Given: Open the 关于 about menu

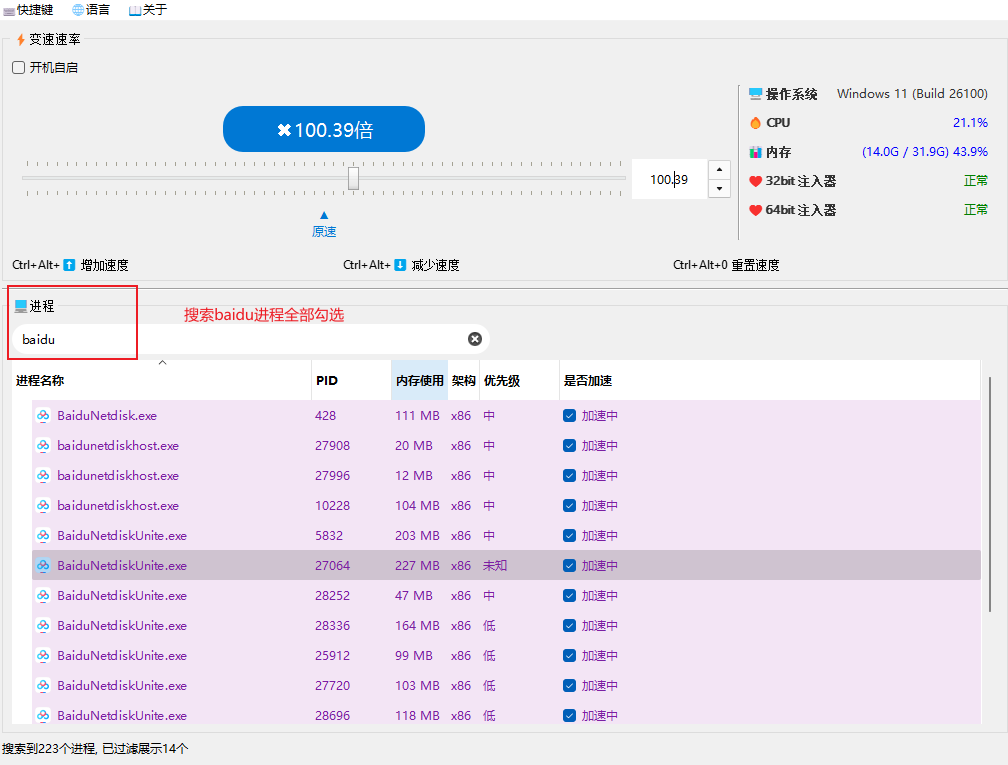Looking at the screenshot, I should (148, 10).
